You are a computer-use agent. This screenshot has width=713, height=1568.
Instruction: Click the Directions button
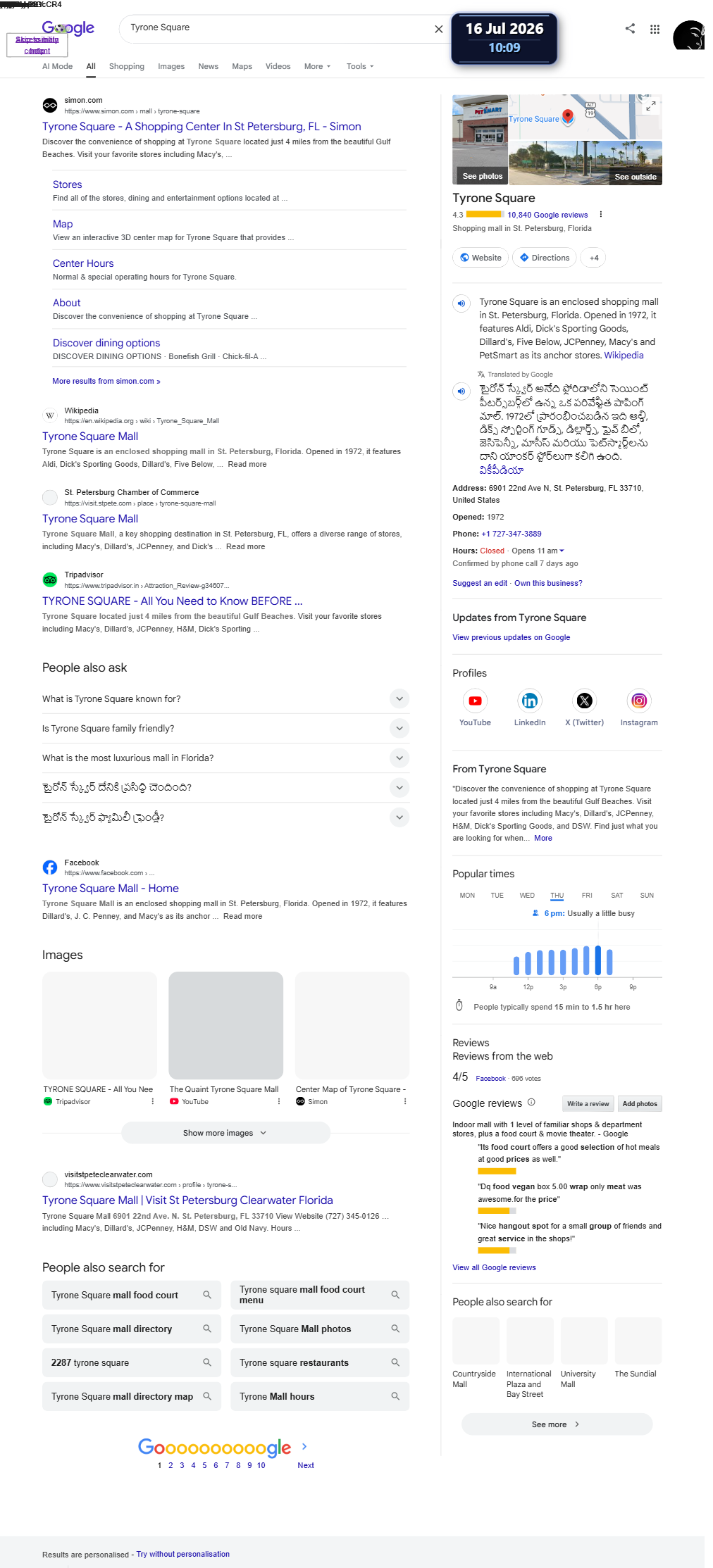(x=545, y=258)
